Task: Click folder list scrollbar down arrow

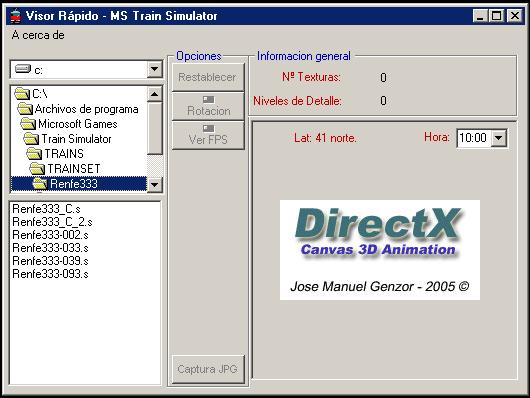Action: click(154, 185)
